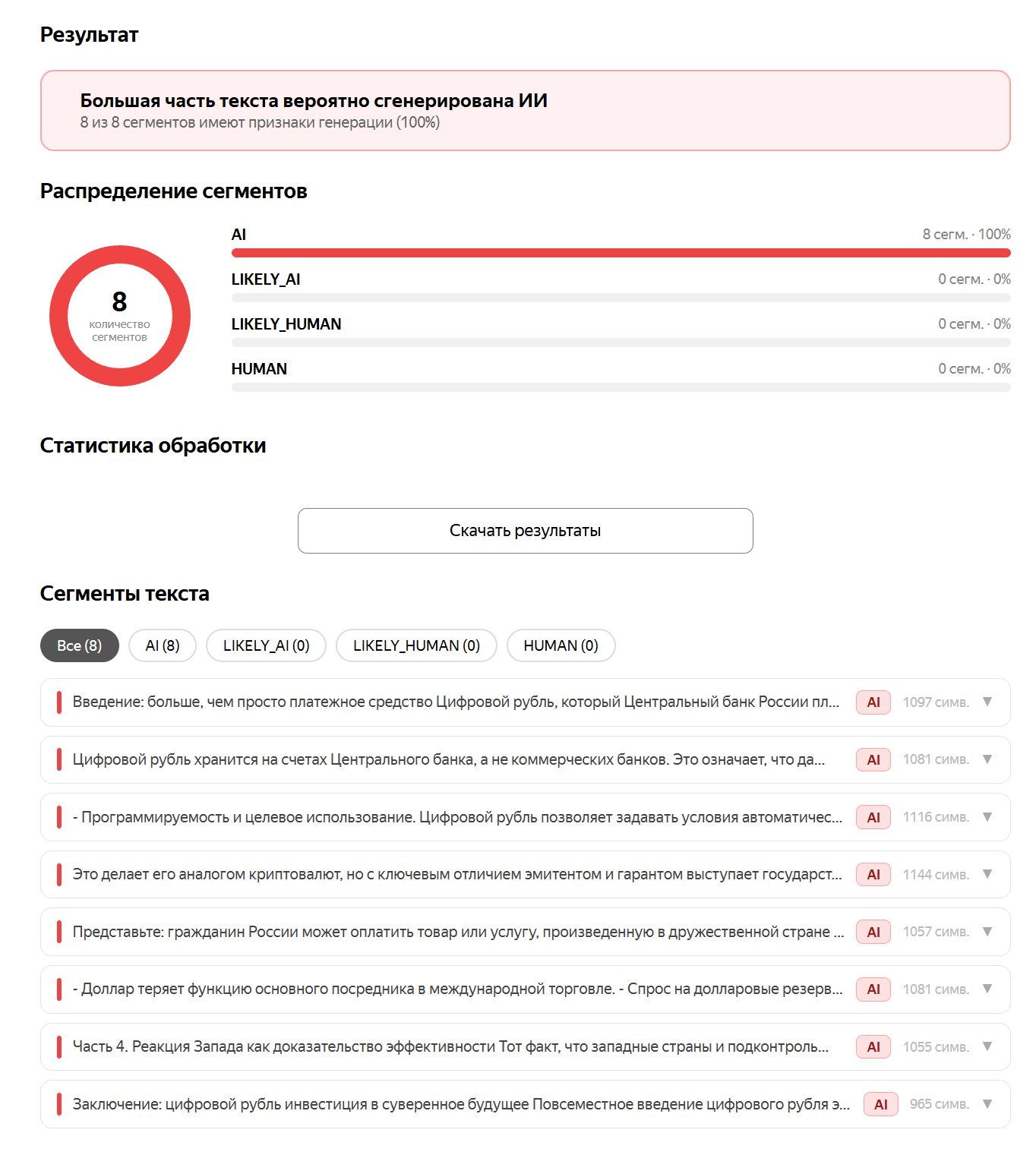Expand the 'Цифровой рубль хранится' segment arrow
1036x1155 pixels.
(x=987, y=759)
